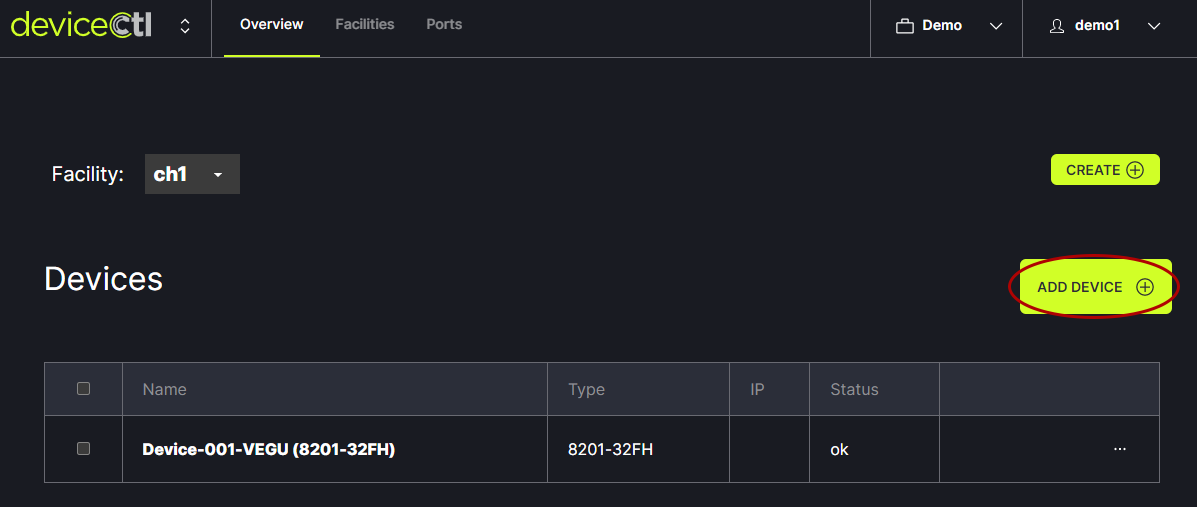The width and height of the screenshot is (1197, 507).
Task: Click the Type column header
Action: (586, 389)
